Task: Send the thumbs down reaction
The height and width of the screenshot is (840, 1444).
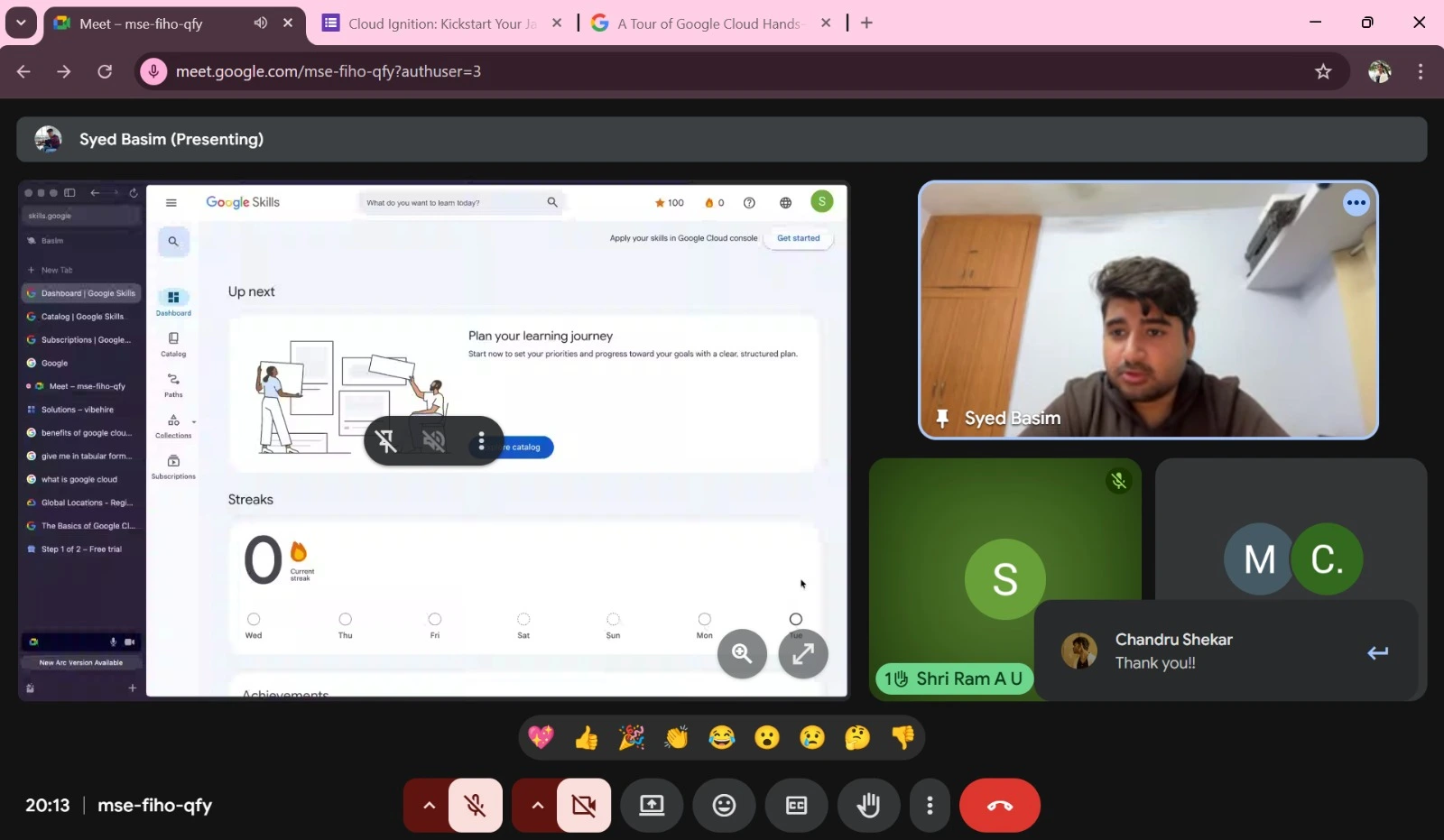Action: click(x=902, y=738)
